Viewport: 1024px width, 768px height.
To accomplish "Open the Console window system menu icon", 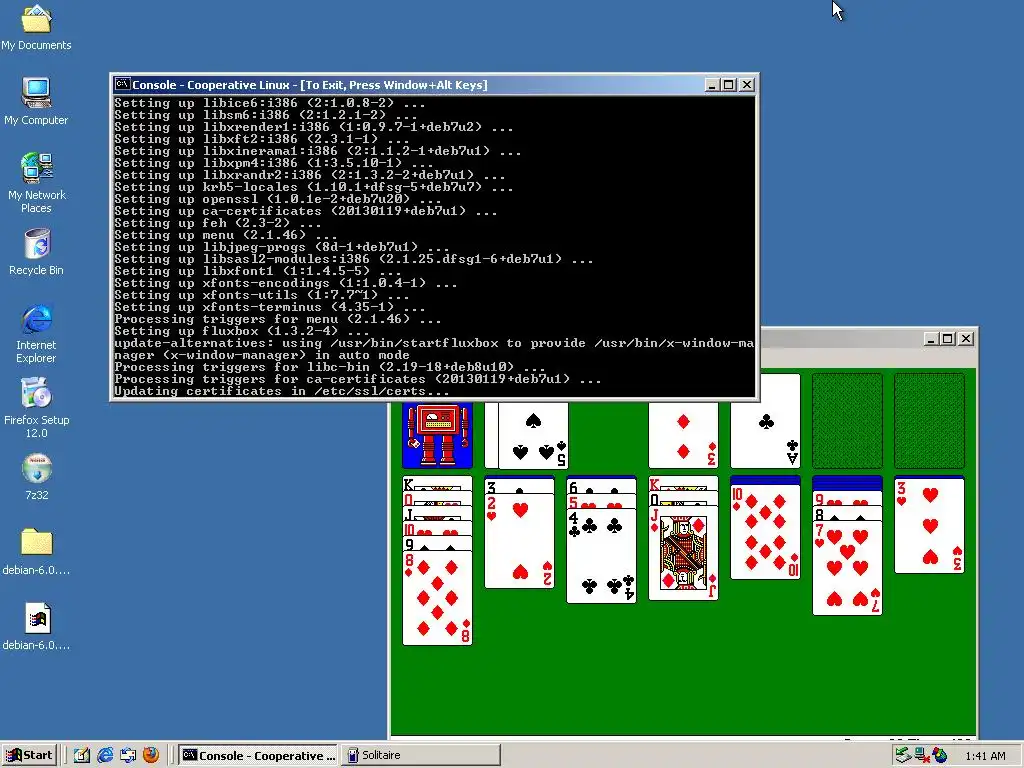I will pos(122,84).
